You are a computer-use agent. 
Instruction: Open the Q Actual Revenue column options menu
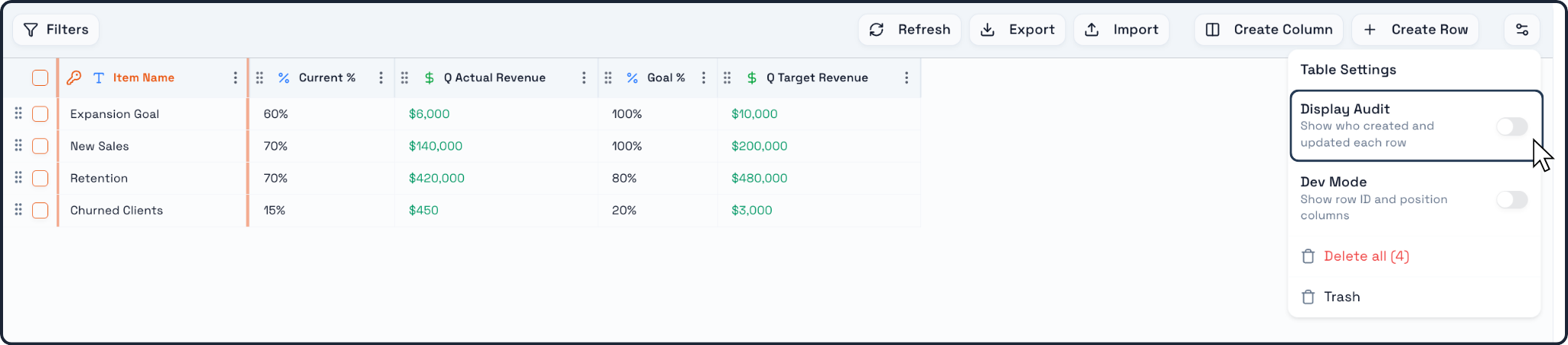583,77
